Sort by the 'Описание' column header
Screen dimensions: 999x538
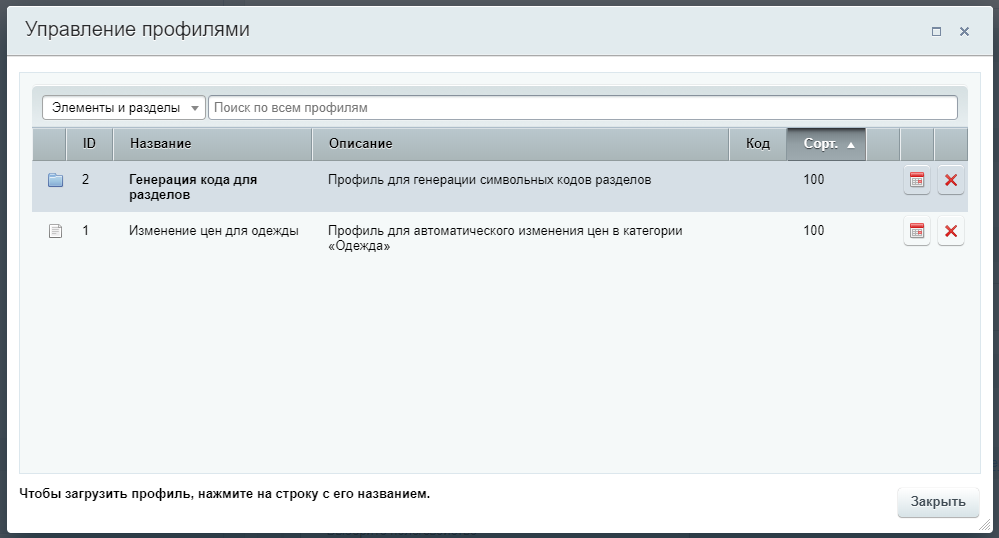(520, 144)
